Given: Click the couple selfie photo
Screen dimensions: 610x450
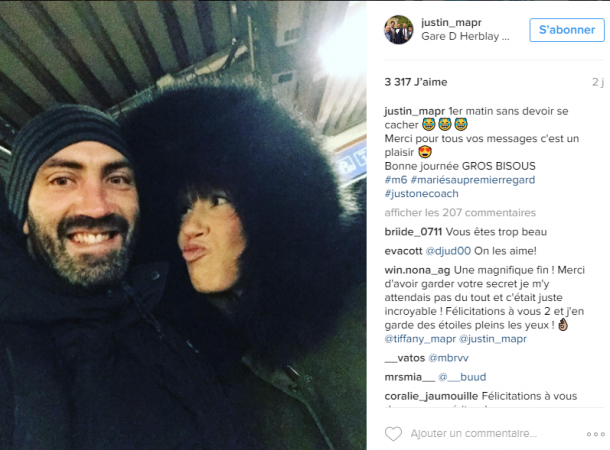Looking at the screenshot, I should point(183,226).
